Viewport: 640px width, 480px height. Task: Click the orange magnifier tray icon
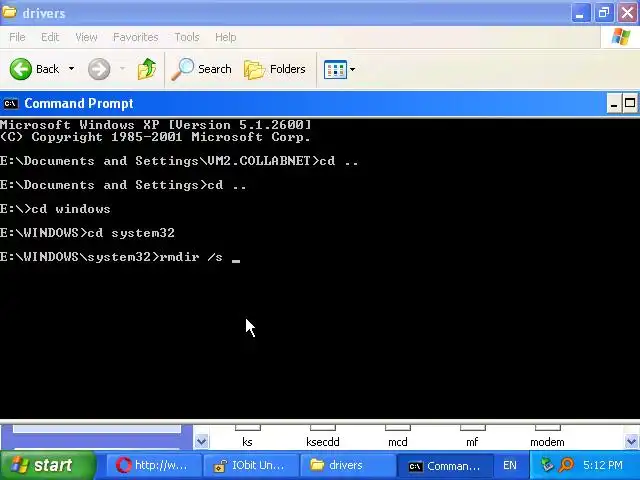566,464
